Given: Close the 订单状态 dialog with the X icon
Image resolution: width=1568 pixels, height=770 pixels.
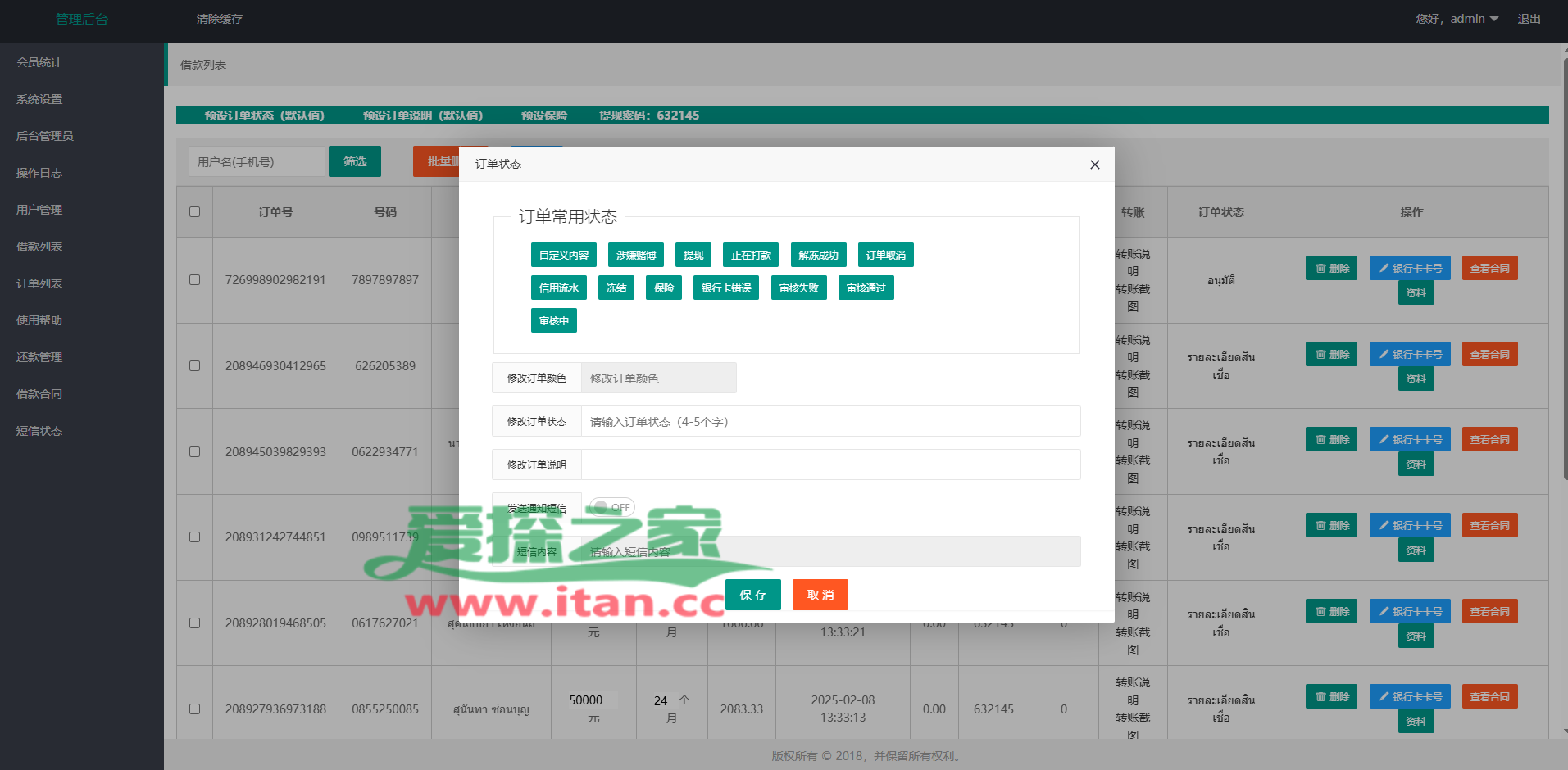Looking at the screenshot, I should pos(1094,165).
